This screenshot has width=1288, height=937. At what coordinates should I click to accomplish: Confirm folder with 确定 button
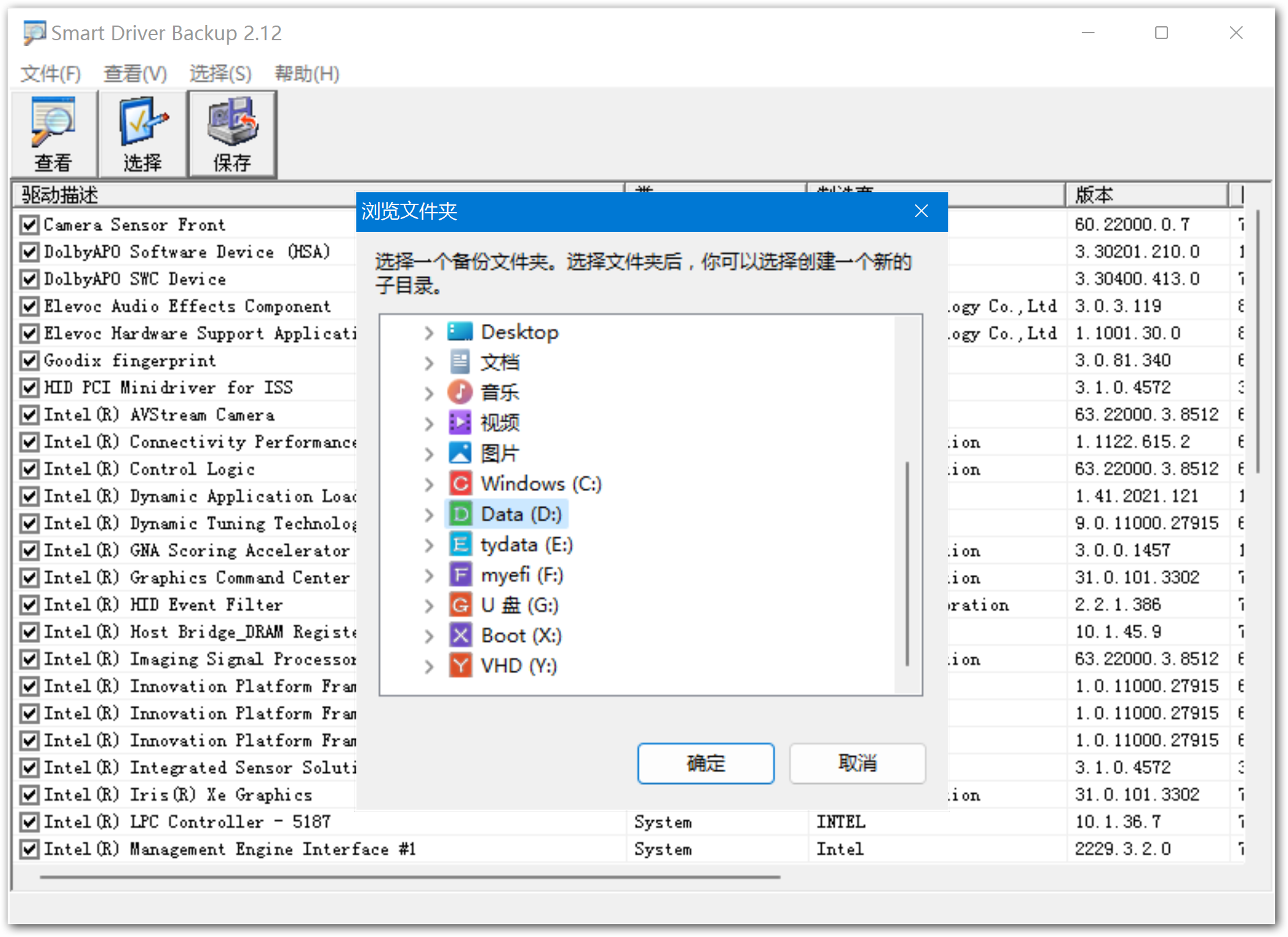(706, 763)
